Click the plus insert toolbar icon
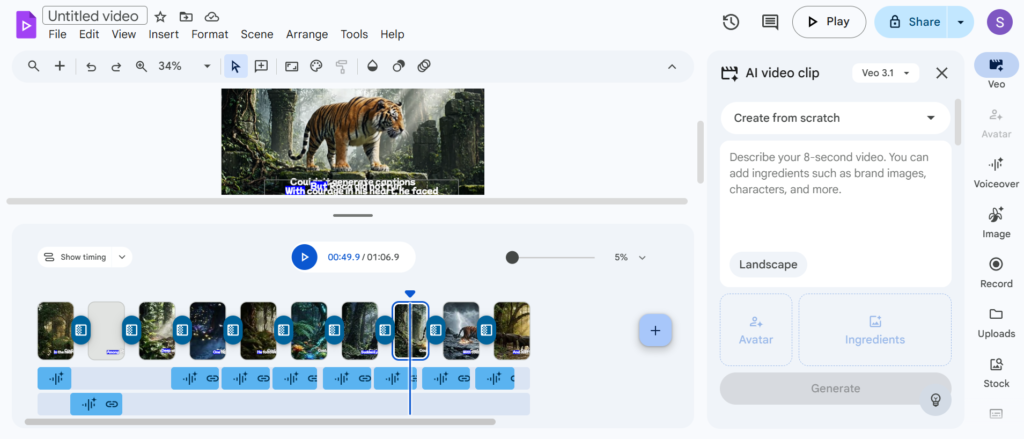The height and width of the screenshot is (439, 1024). click(59, 66)
